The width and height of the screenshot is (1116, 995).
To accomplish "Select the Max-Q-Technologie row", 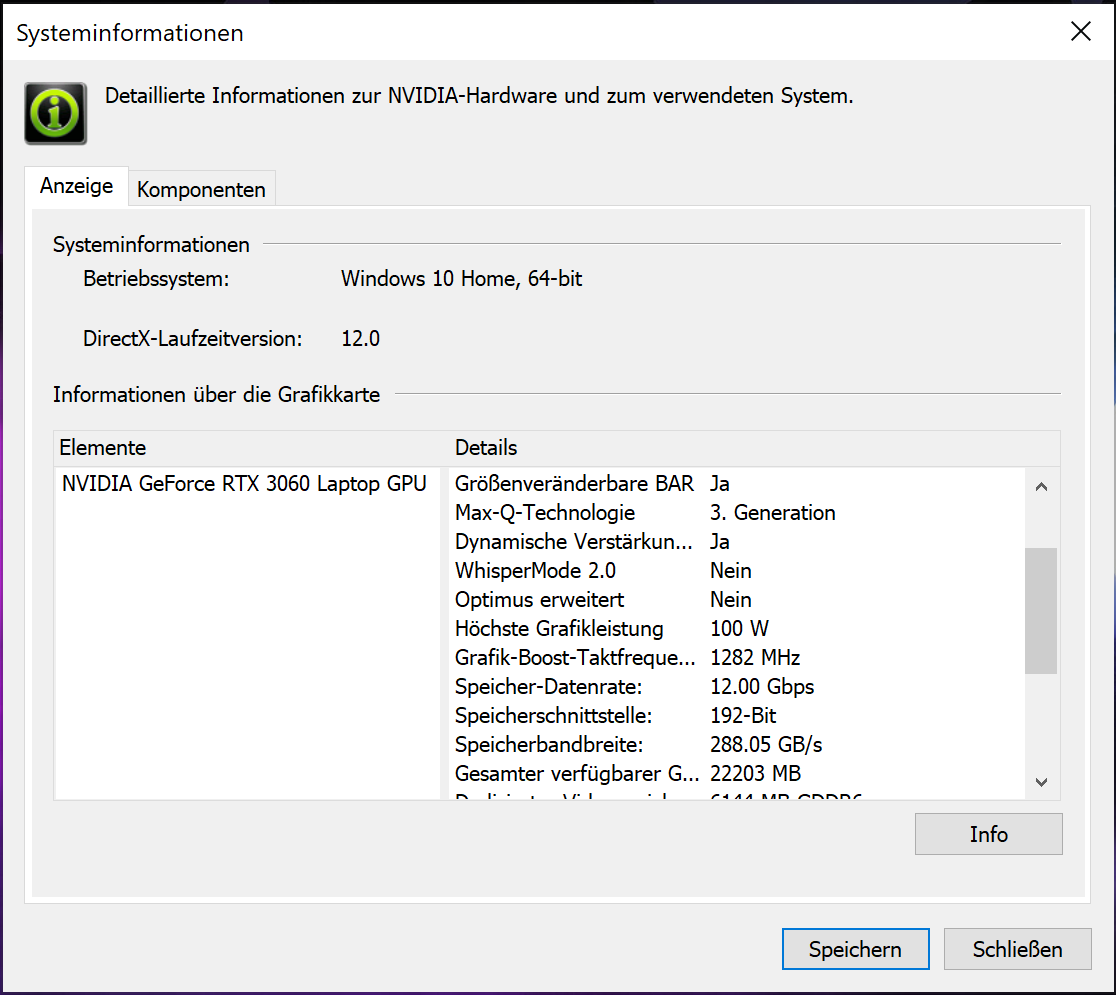I will (545, 513).
